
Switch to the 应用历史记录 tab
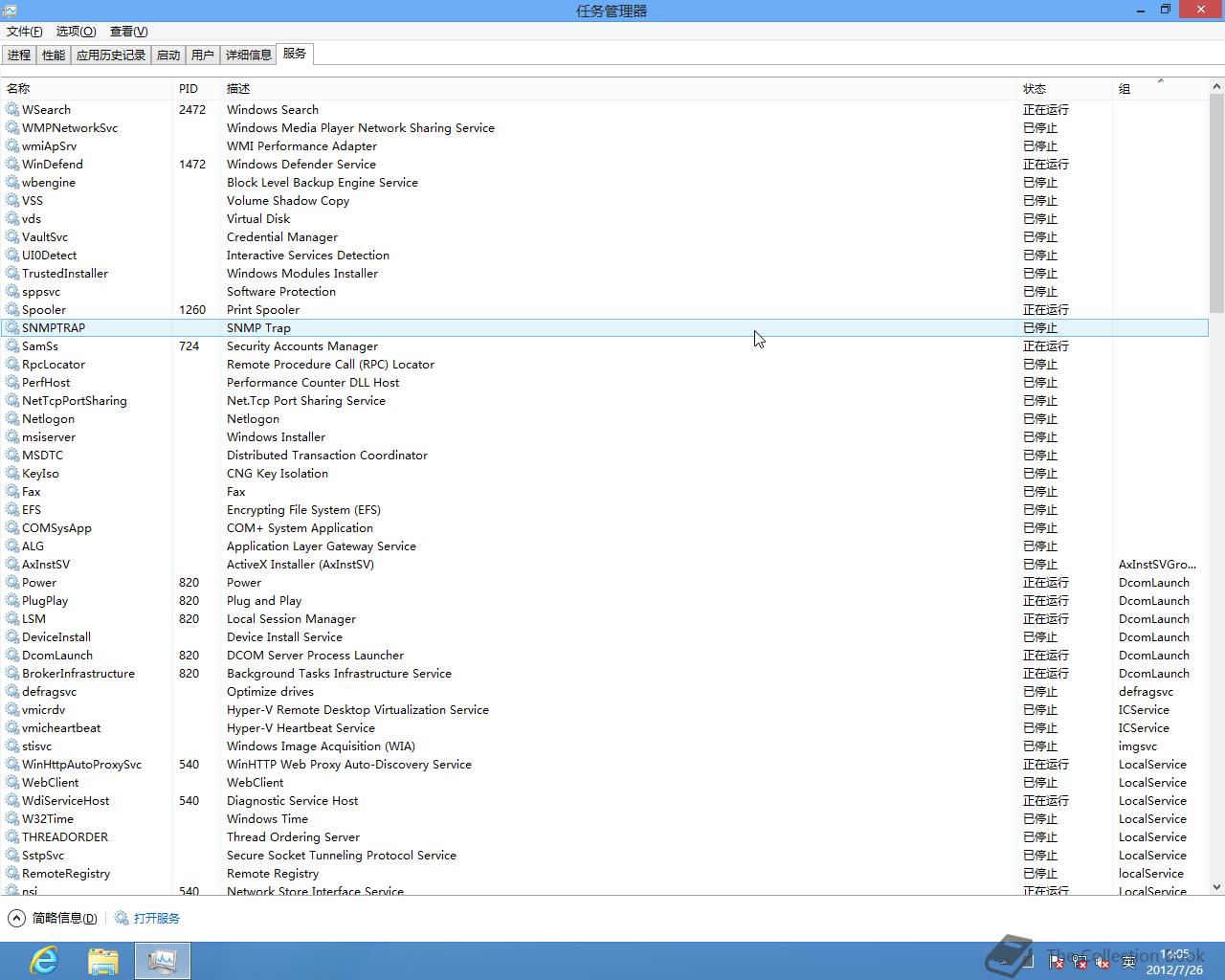click(111, 55)
